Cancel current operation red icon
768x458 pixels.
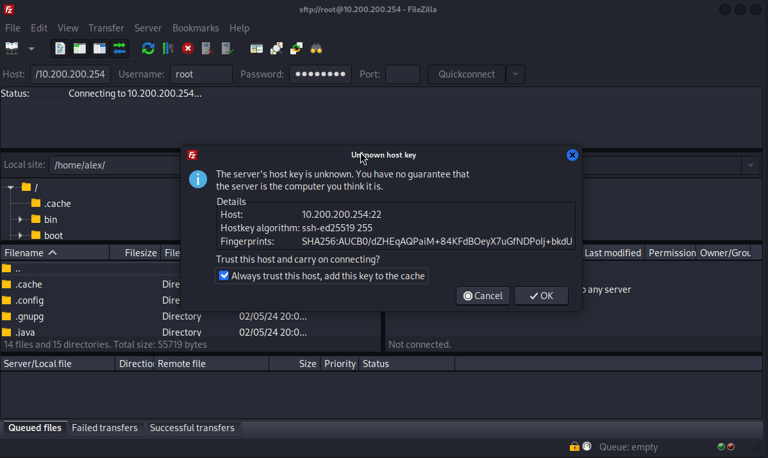(x=188, y=48)
